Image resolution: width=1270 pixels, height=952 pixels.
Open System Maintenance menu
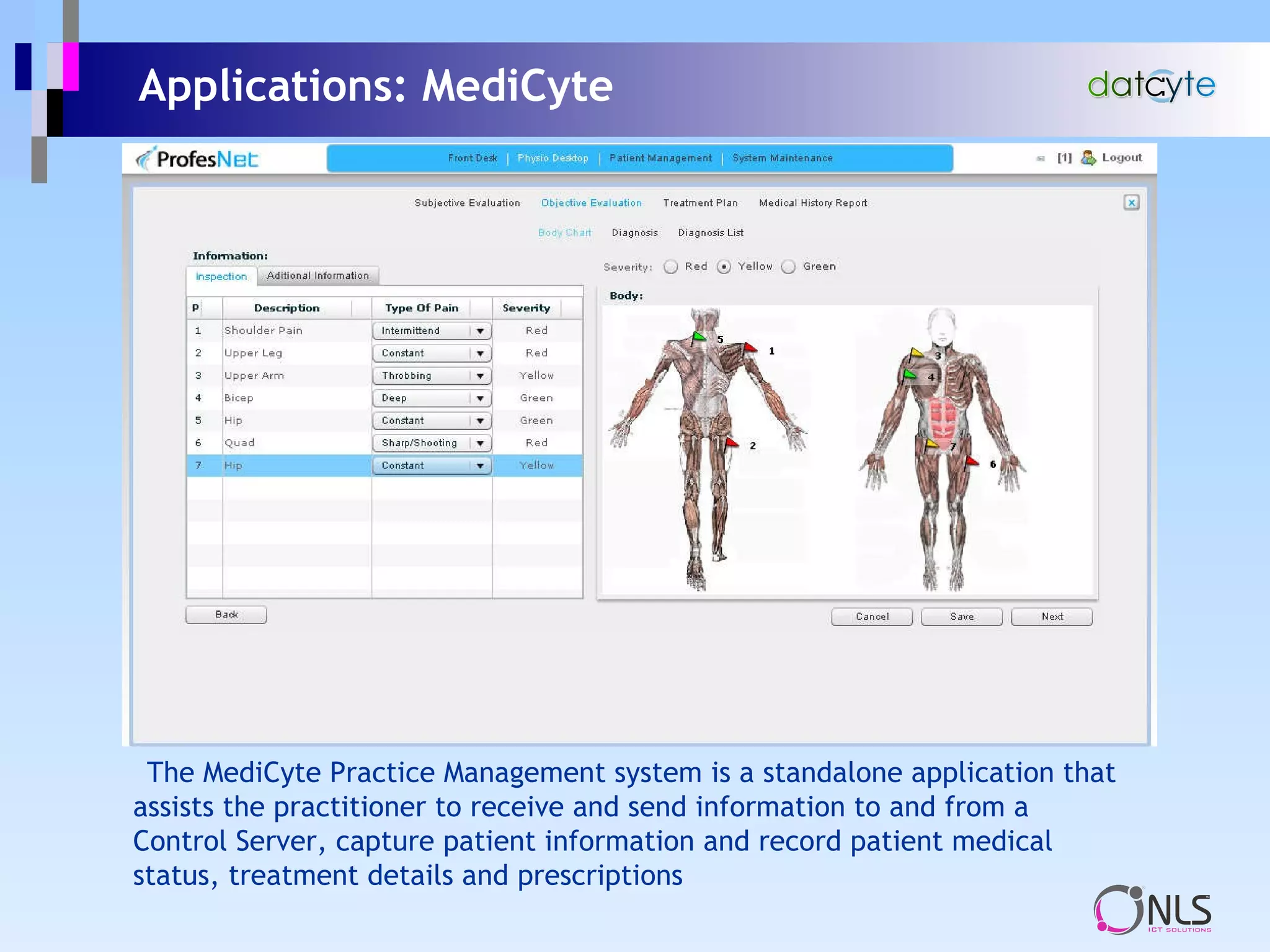783,158
